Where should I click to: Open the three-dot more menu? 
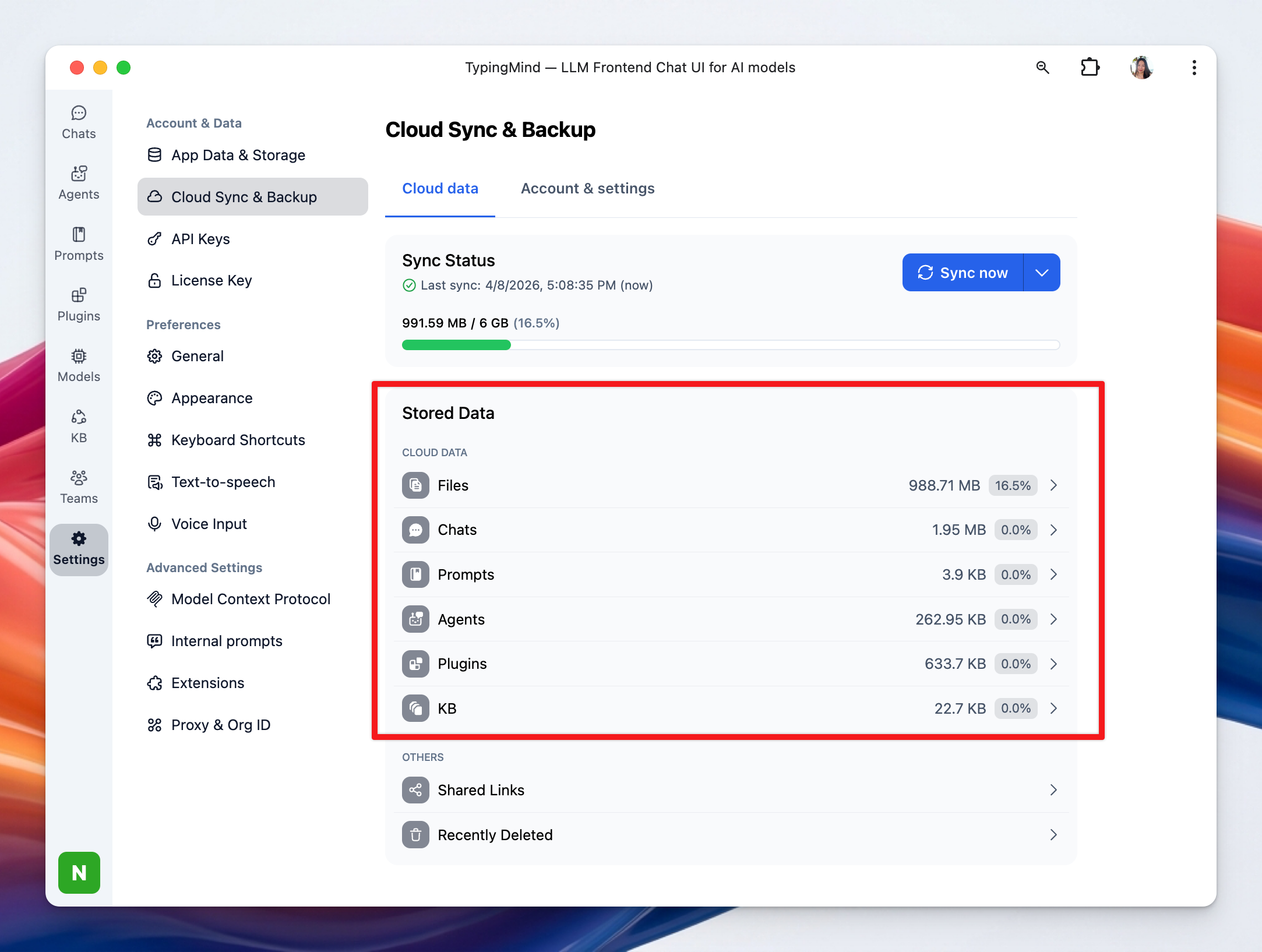[1194, 68]
